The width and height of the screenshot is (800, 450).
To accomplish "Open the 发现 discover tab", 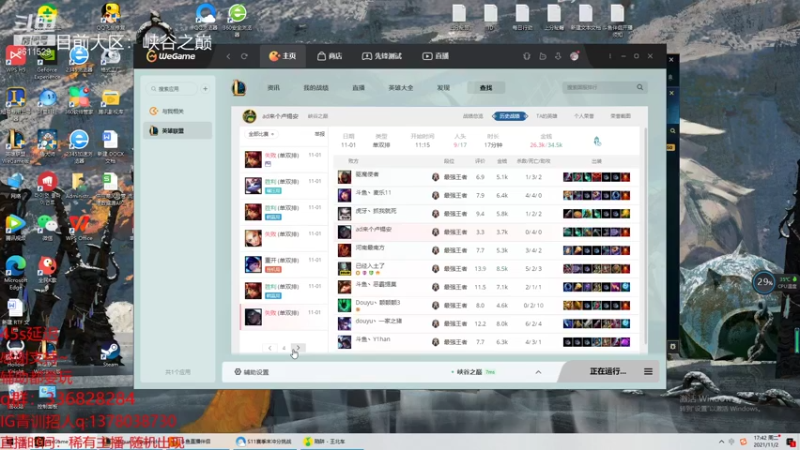I will click(443, 88).
